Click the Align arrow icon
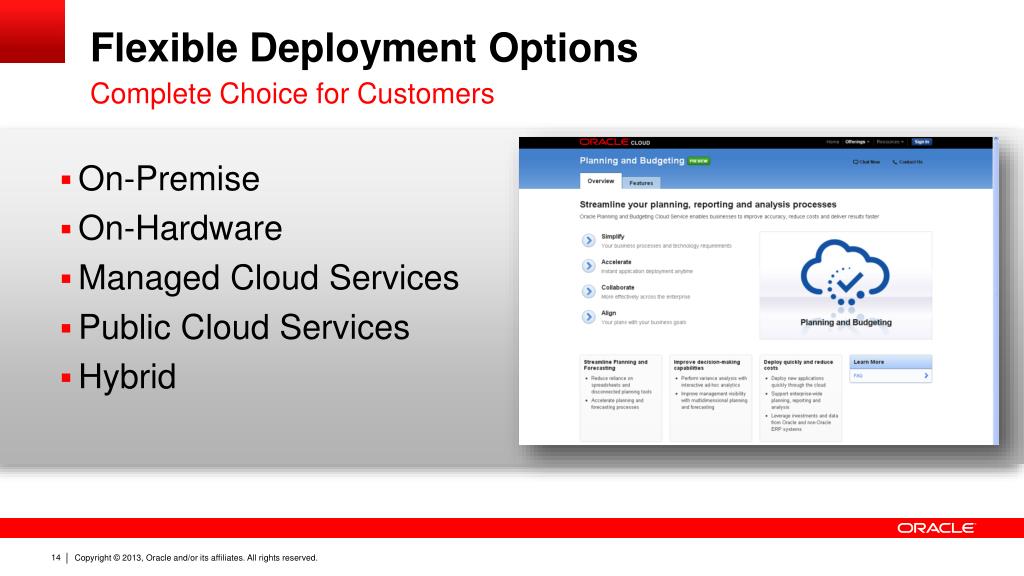1024x576 pixels. click(x=588, y=317)
